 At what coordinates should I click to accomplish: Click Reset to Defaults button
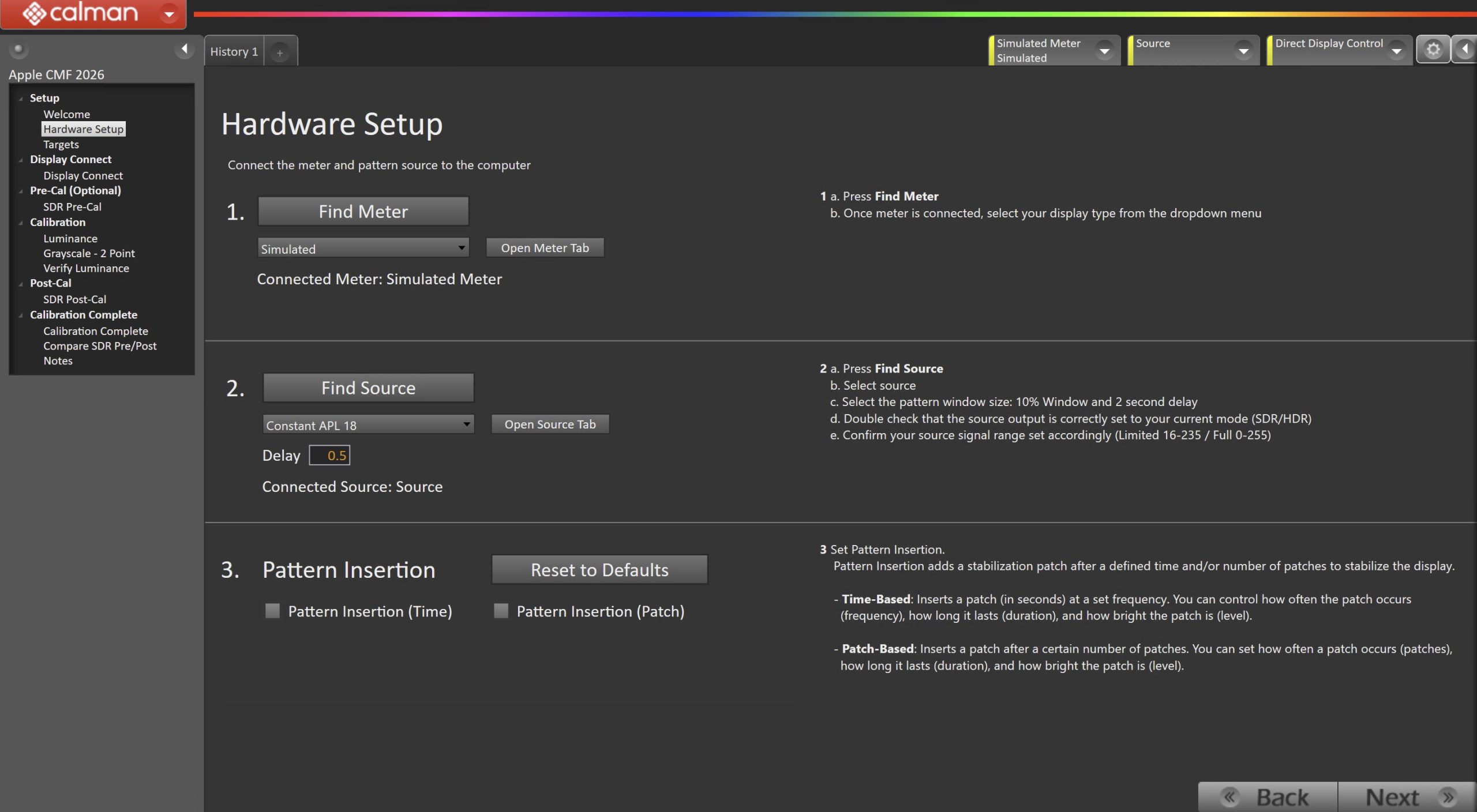[x=599, y=570]
